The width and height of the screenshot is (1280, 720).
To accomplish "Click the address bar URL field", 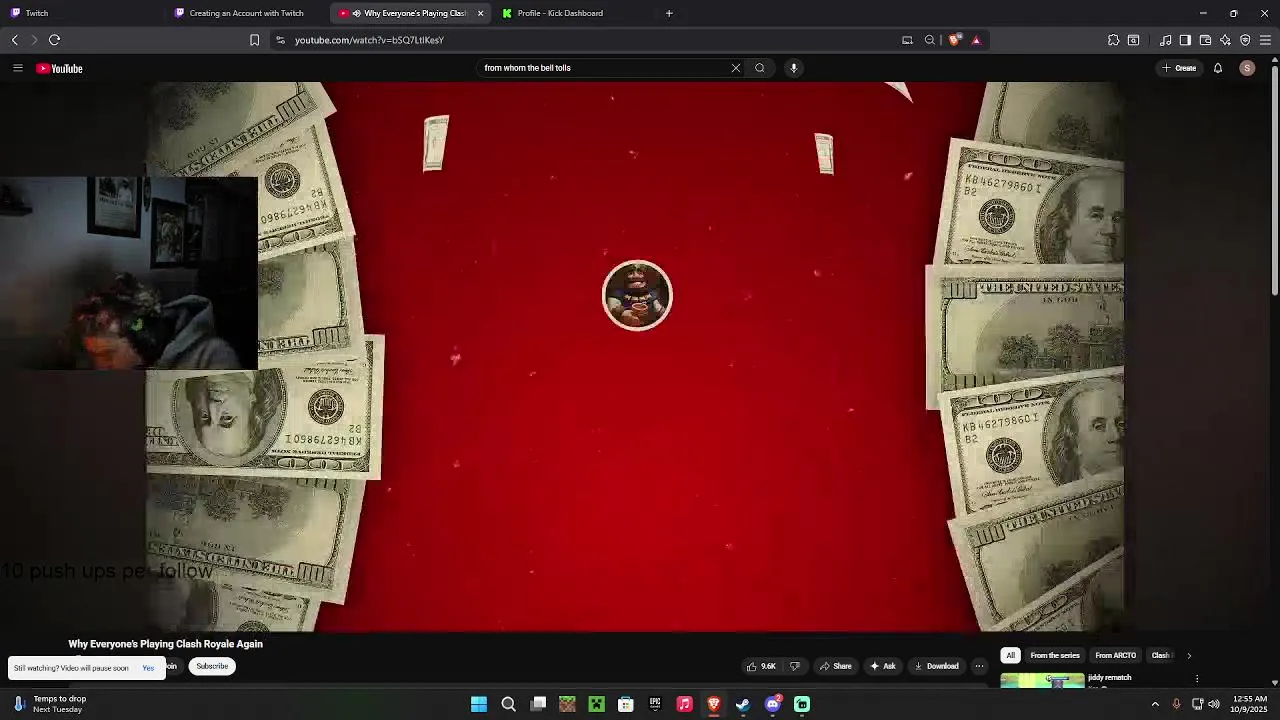I will click(590, 40).
